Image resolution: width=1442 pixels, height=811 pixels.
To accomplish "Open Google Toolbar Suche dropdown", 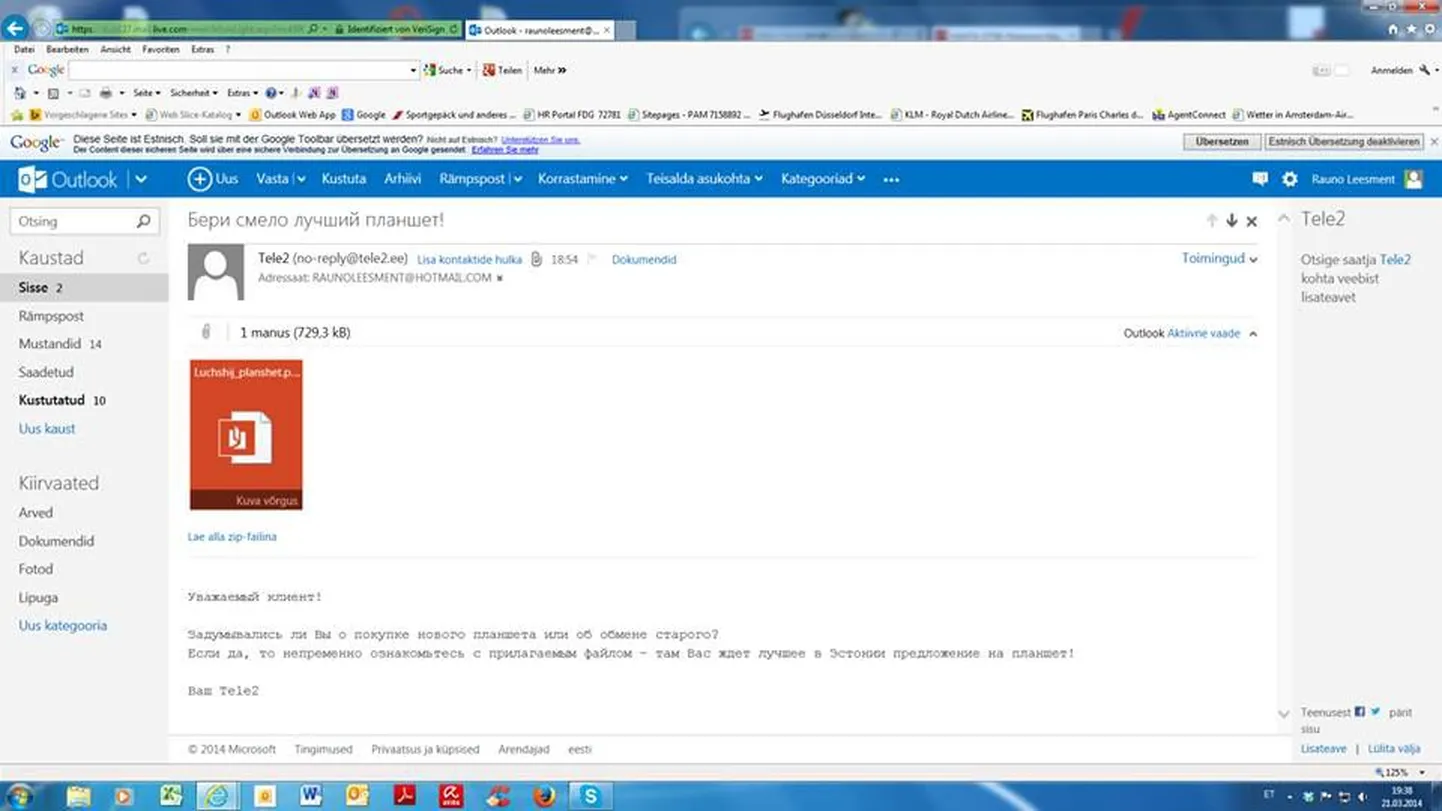I will [468, 70].
